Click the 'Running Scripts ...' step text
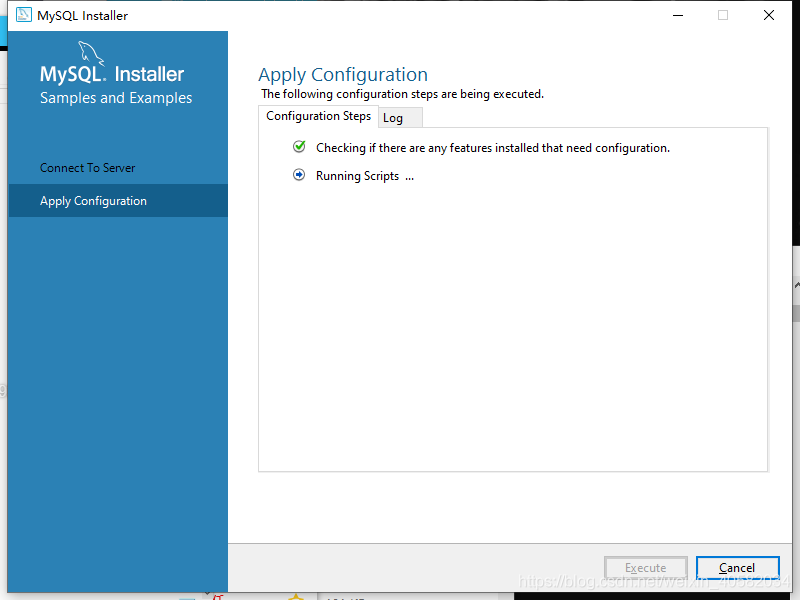Viewport: 800px width, 600px height. click(365, 176)
